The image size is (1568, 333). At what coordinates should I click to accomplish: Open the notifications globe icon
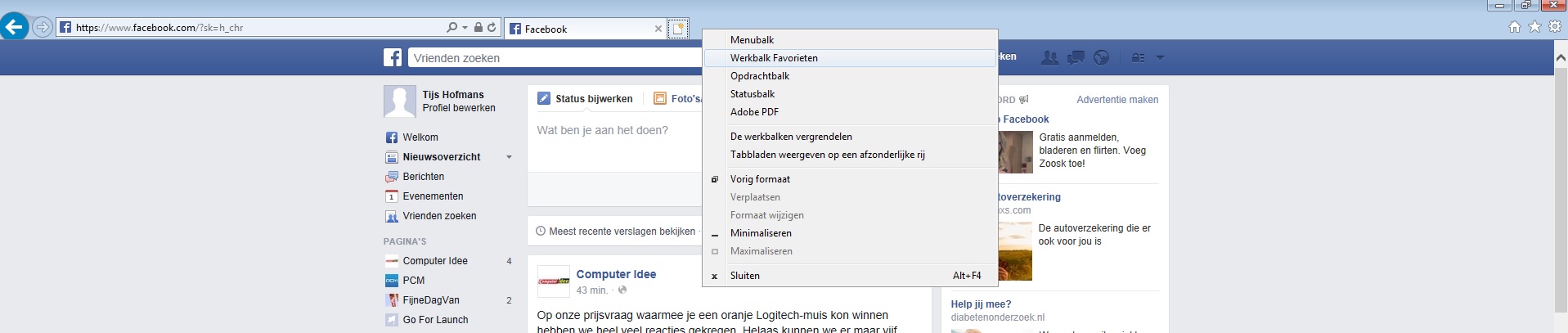point(1102,57)
